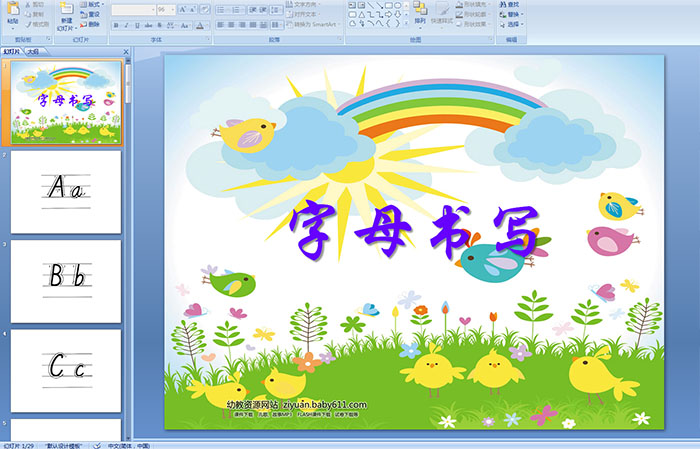Image resolution: width=700 pixels, height=449 pixels.
Task: Click the Find (查找) button
Action: pyautogui.click(x=512, y=4)
